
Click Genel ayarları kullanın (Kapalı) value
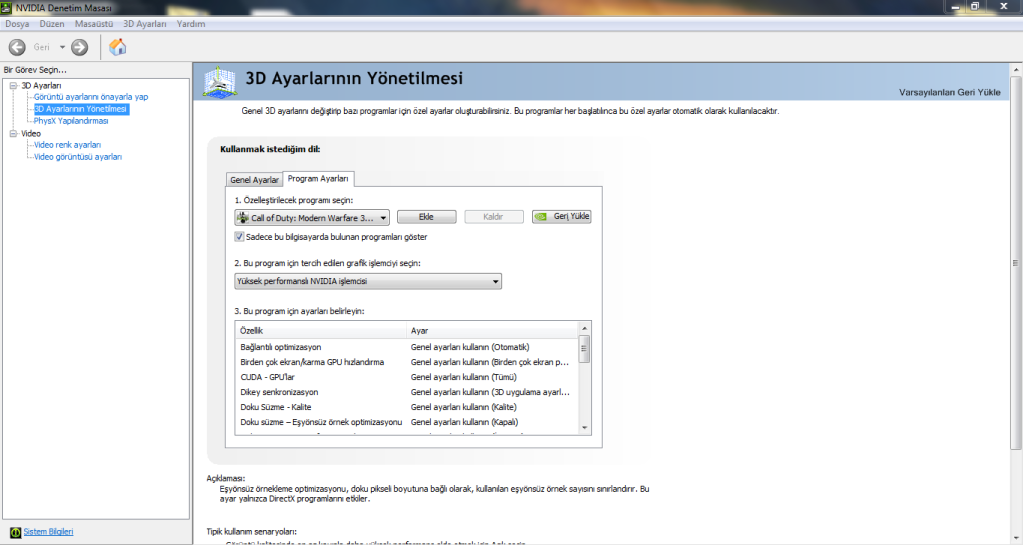(x=464, y=422)
